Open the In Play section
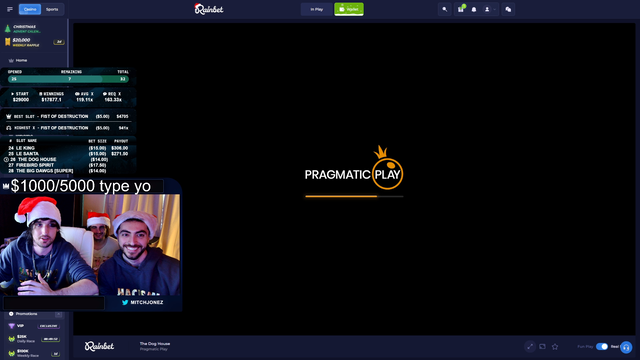 tap(316, 9)
